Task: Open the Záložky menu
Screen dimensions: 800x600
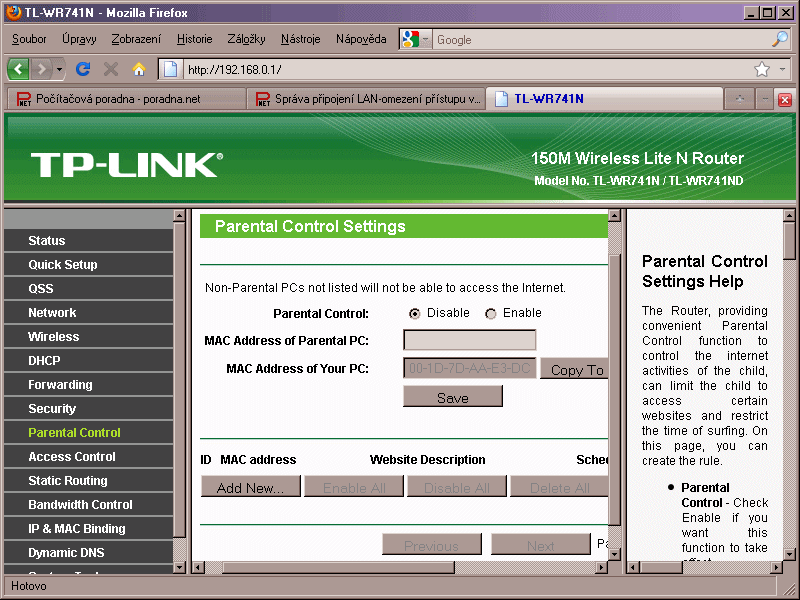Action: pyautogui.click(x=246, y=39)
